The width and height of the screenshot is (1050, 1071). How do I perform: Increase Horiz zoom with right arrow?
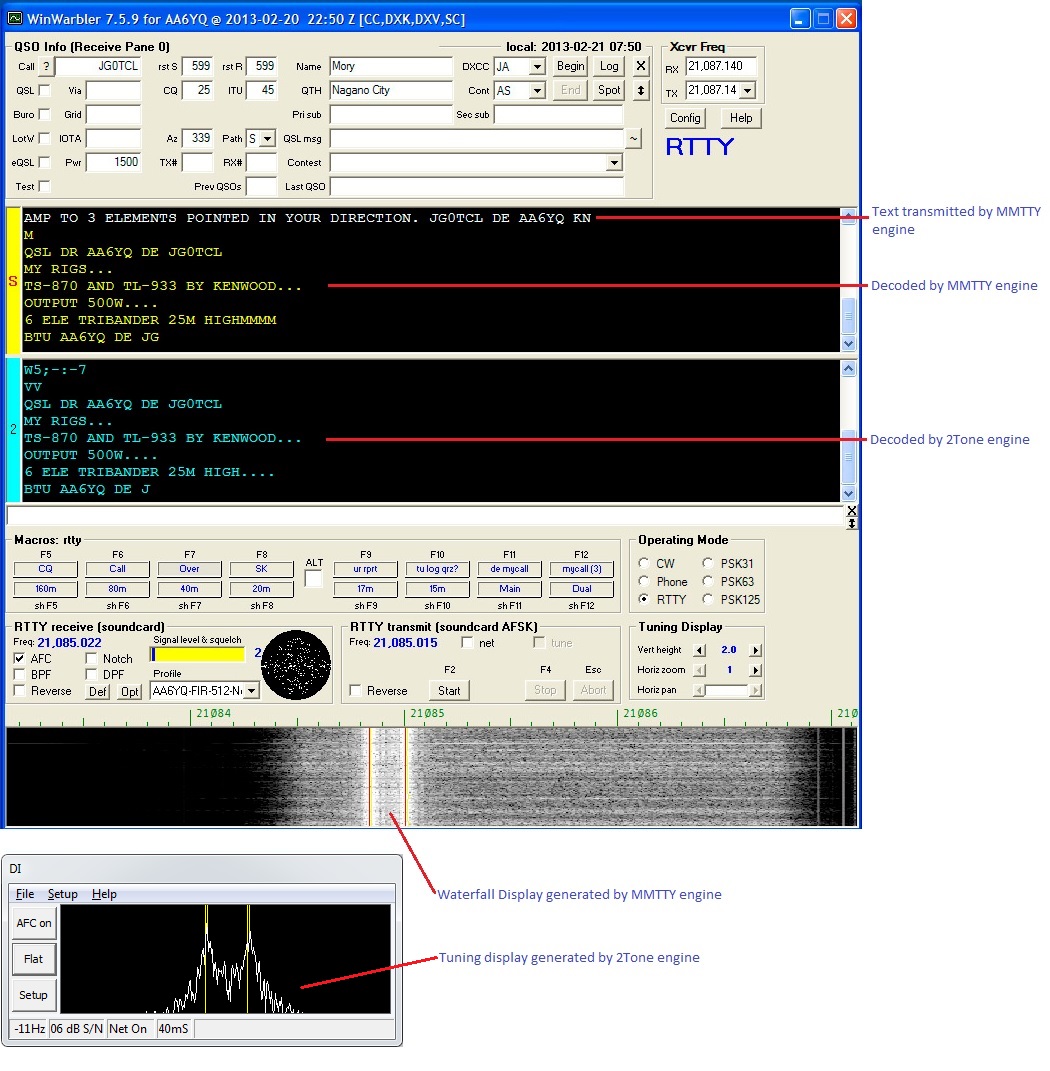(755, 670)
